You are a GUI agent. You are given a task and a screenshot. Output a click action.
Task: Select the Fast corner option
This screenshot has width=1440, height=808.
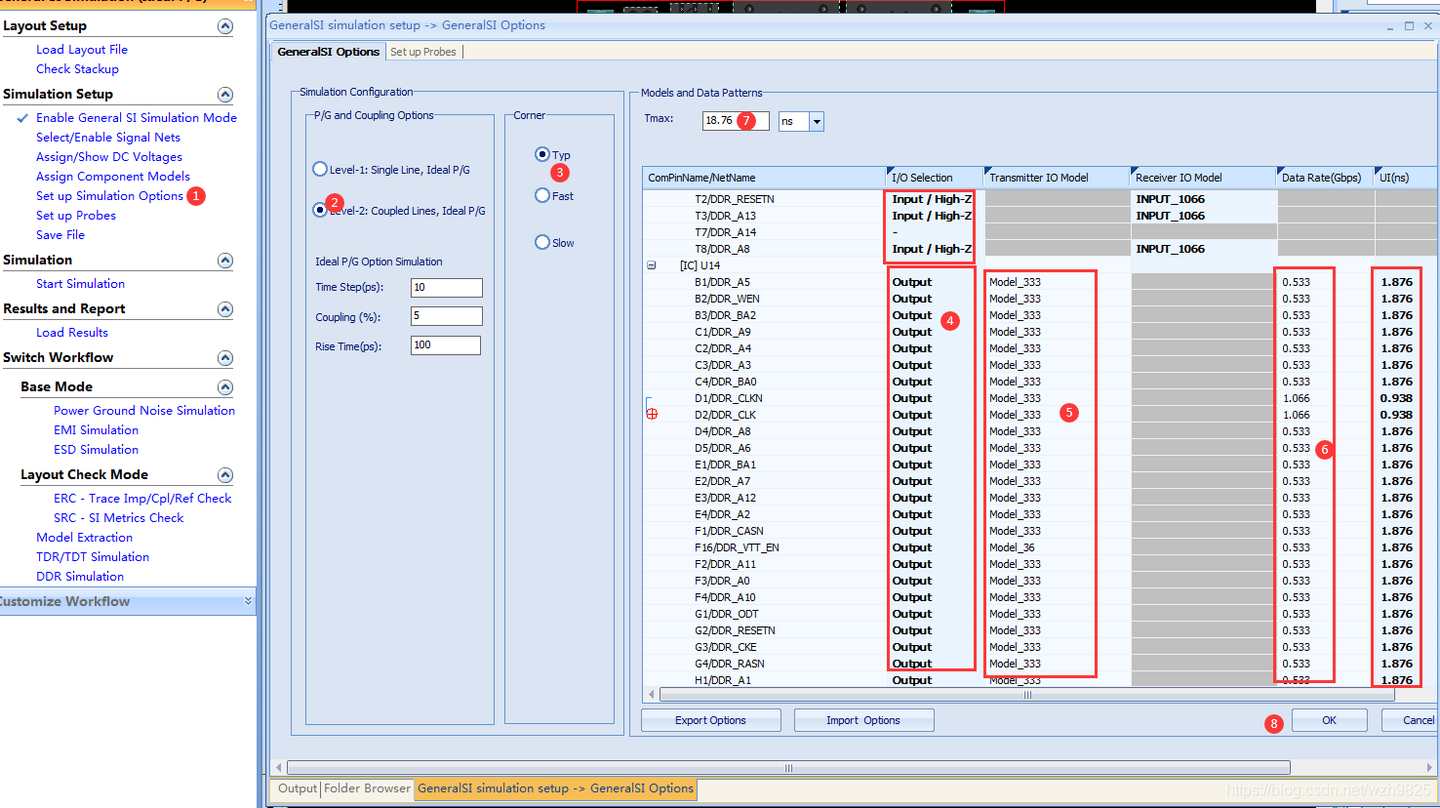(542, 195)
